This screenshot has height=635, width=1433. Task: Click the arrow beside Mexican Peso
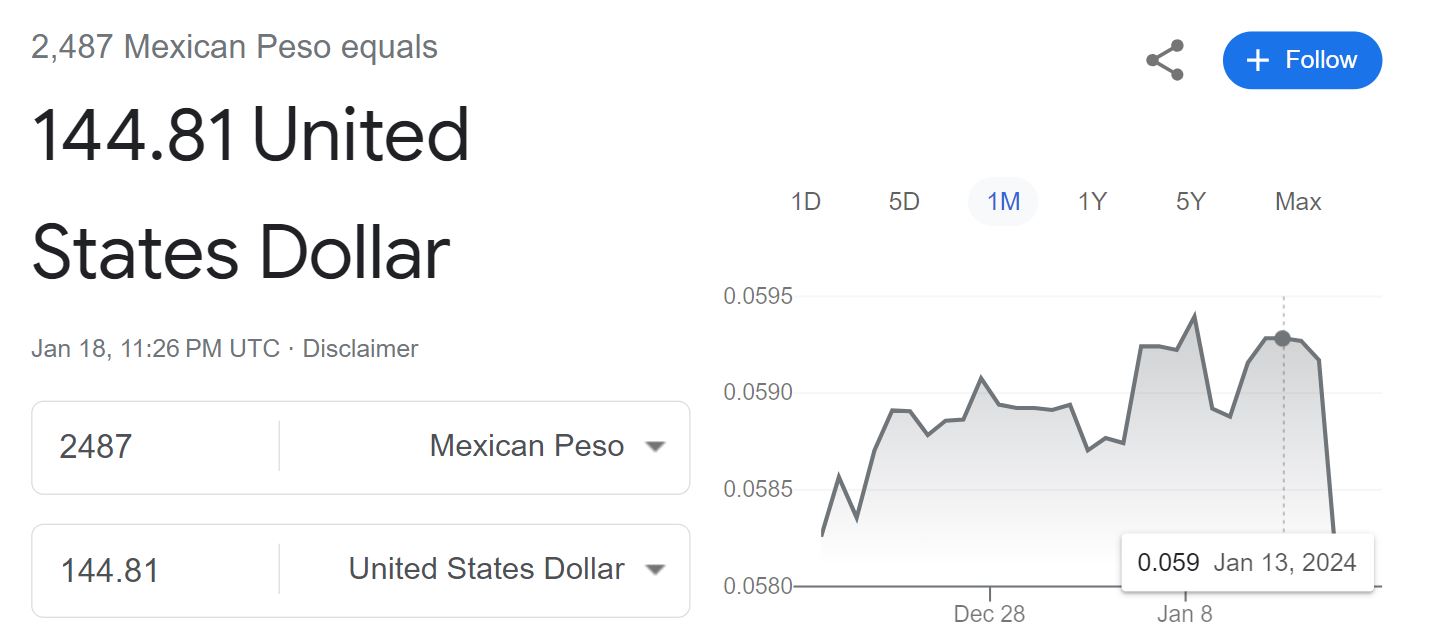655,447
